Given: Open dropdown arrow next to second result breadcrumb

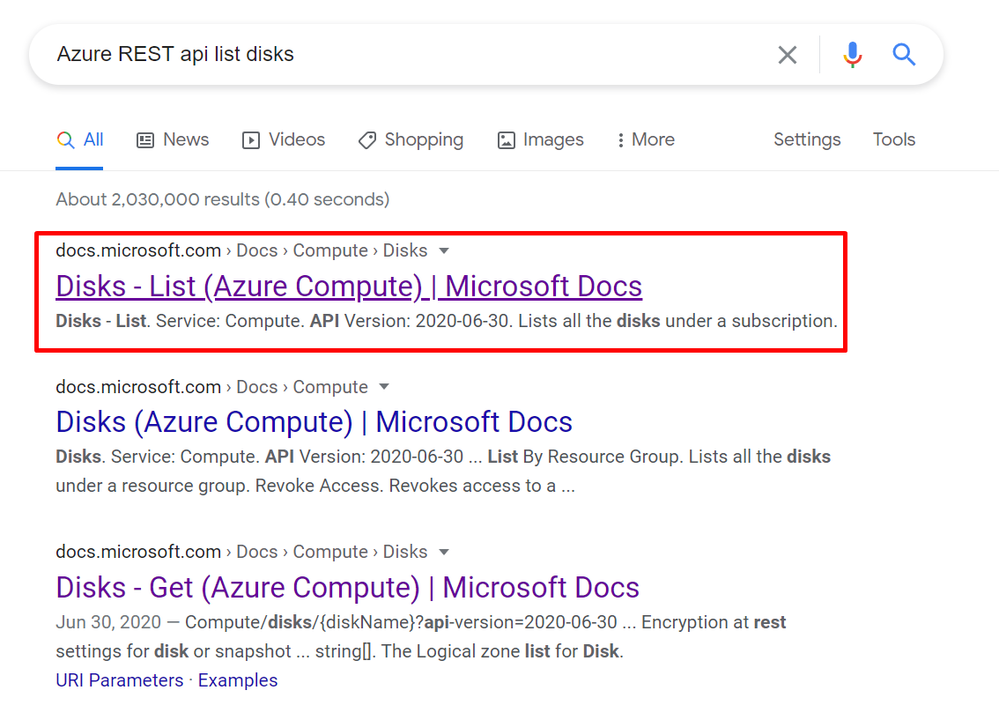Looking at the screenshot, I should (x=385, y=387).
